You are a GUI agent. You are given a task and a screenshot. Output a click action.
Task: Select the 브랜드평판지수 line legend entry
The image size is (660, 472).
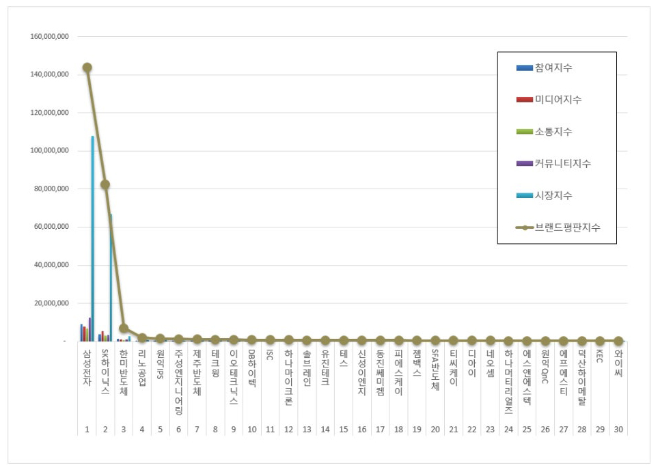pyautogui.click(x=563, y=227)
